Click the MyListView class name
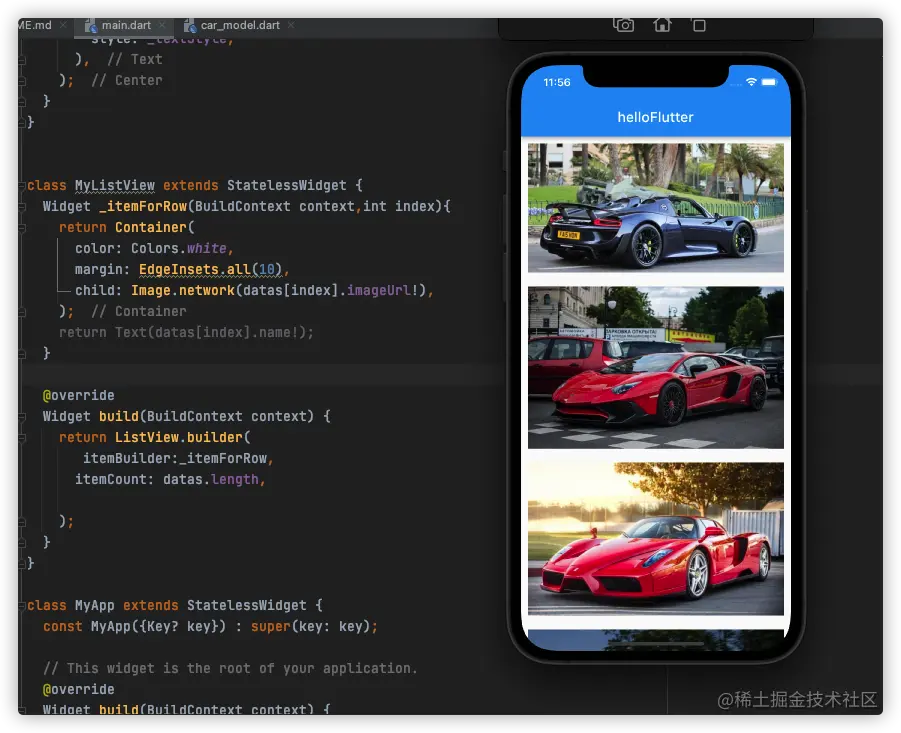 coord(114,186)
